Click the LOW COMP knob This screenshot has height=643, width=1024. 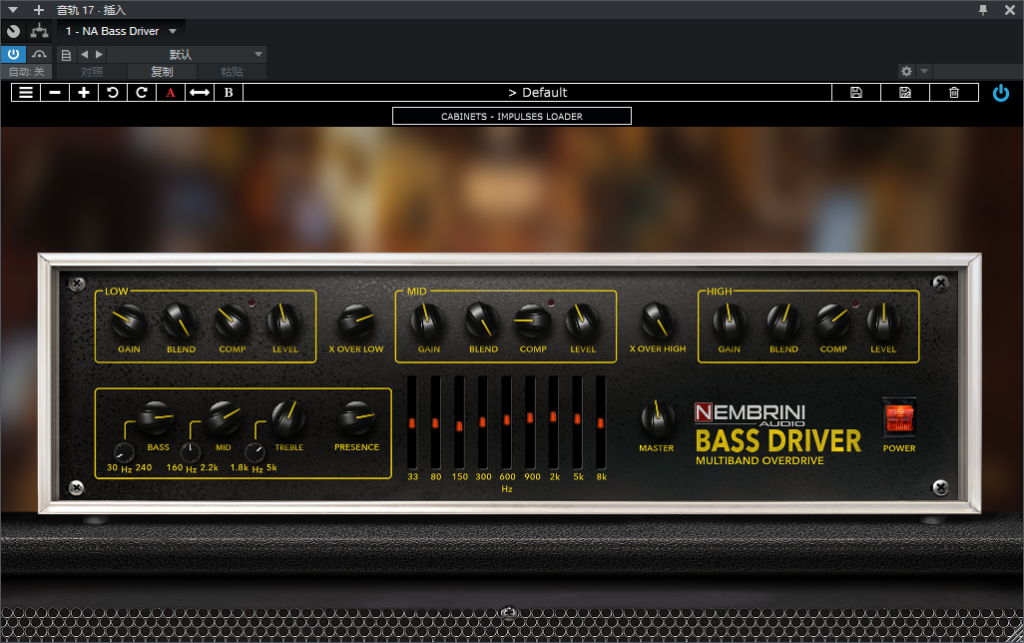(x=232, y=321)
